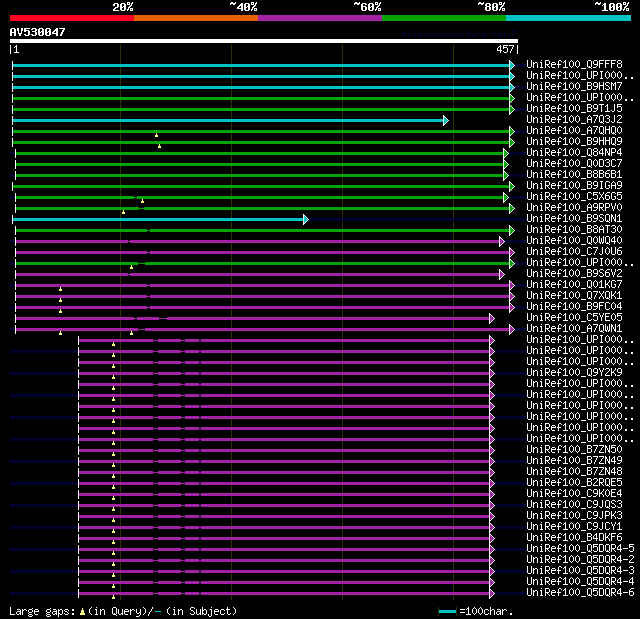Select the UniRef100_Q7XQK1 label
This screenshot has width=640, height=619.
(574, 296)
